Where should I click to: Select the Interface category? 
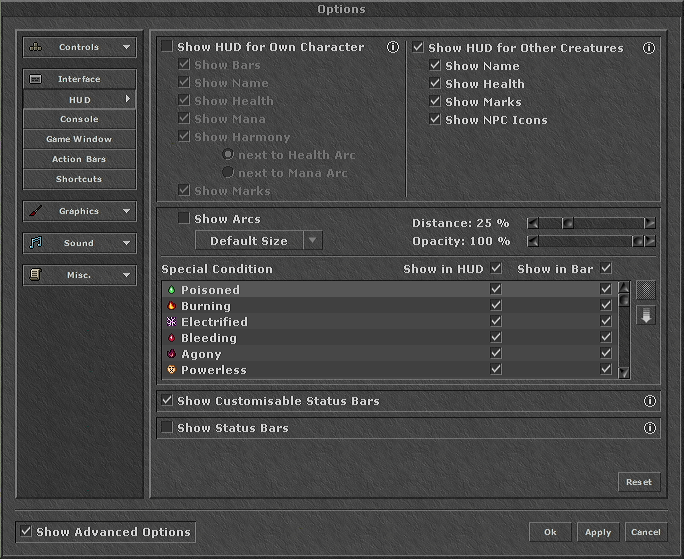tap(79, 79)
